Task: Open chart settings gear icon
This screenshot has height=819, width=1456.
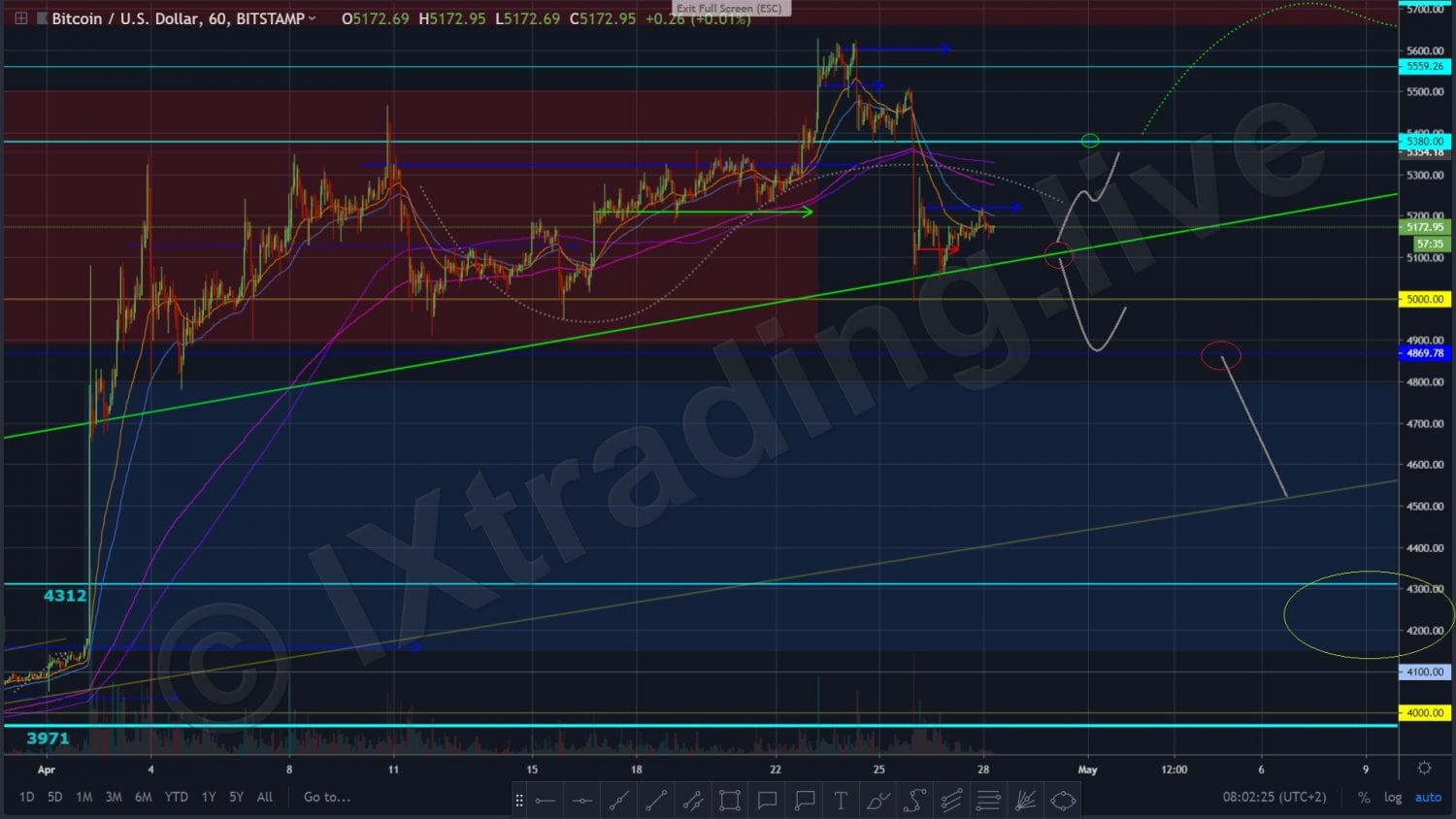Action: click(1424, 768)
